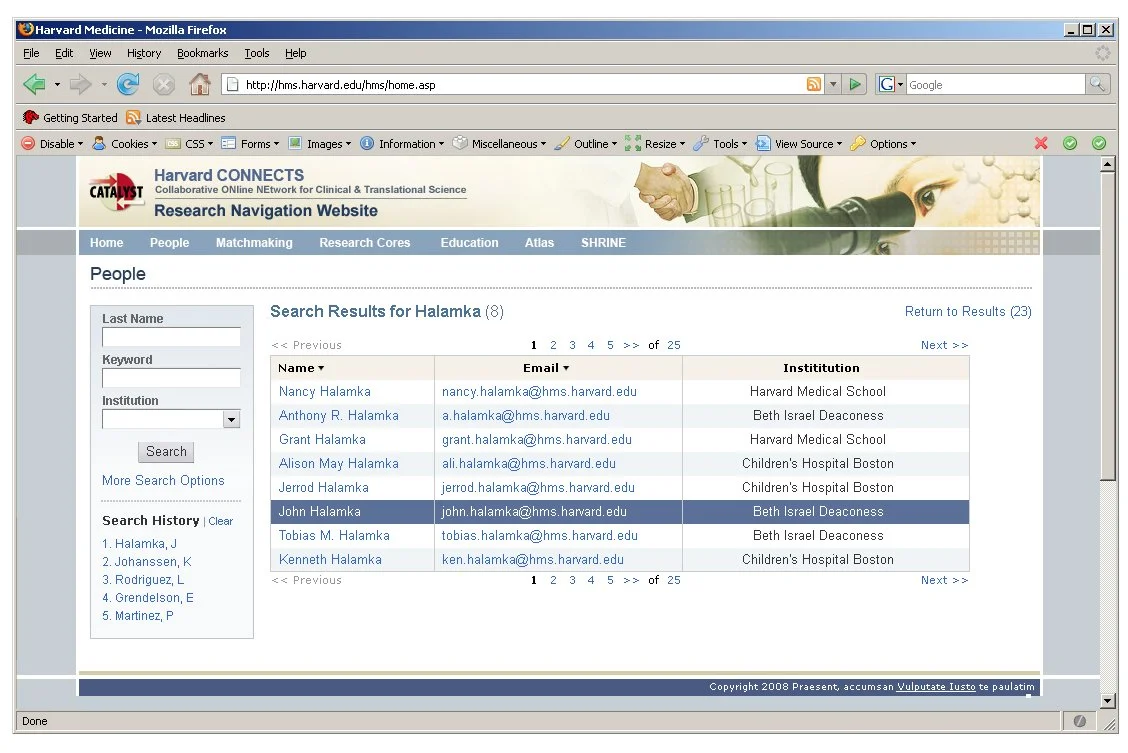Viewport: 1128px width, 753px height.
Task: Open the Bookmarks menu
Action: 203,53
